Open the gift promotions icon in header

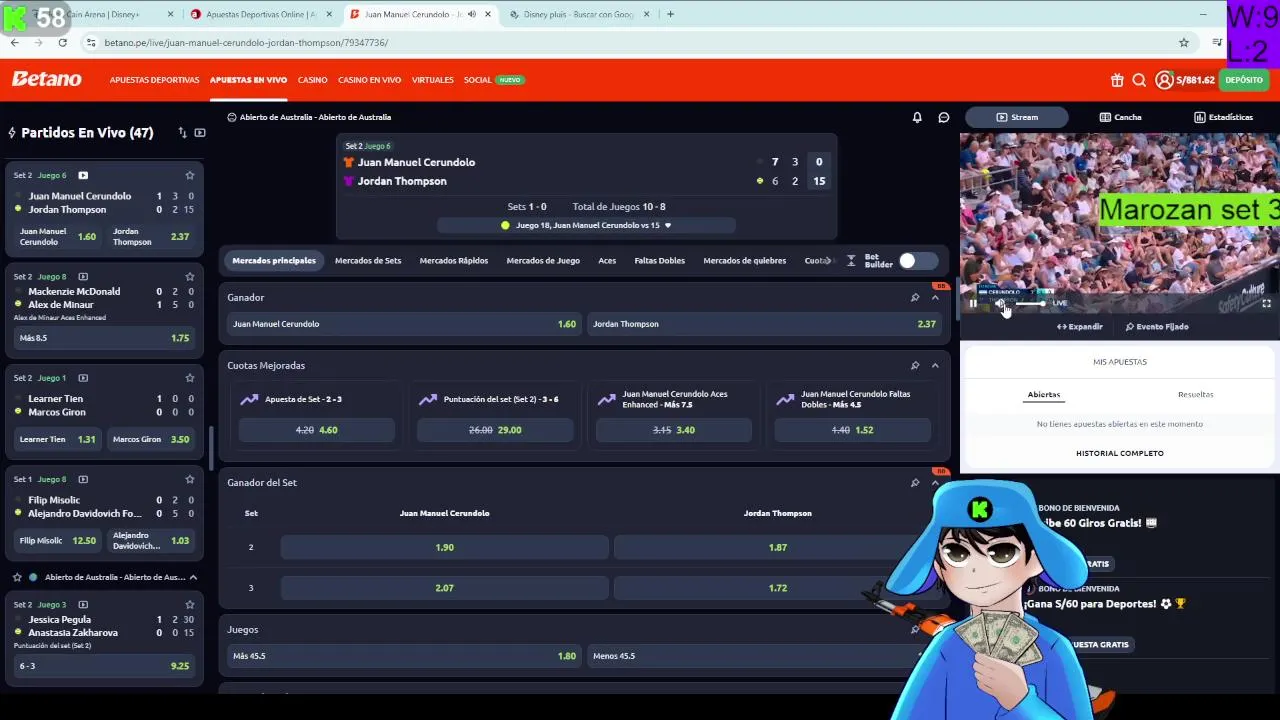click(x=1117, y=80)
